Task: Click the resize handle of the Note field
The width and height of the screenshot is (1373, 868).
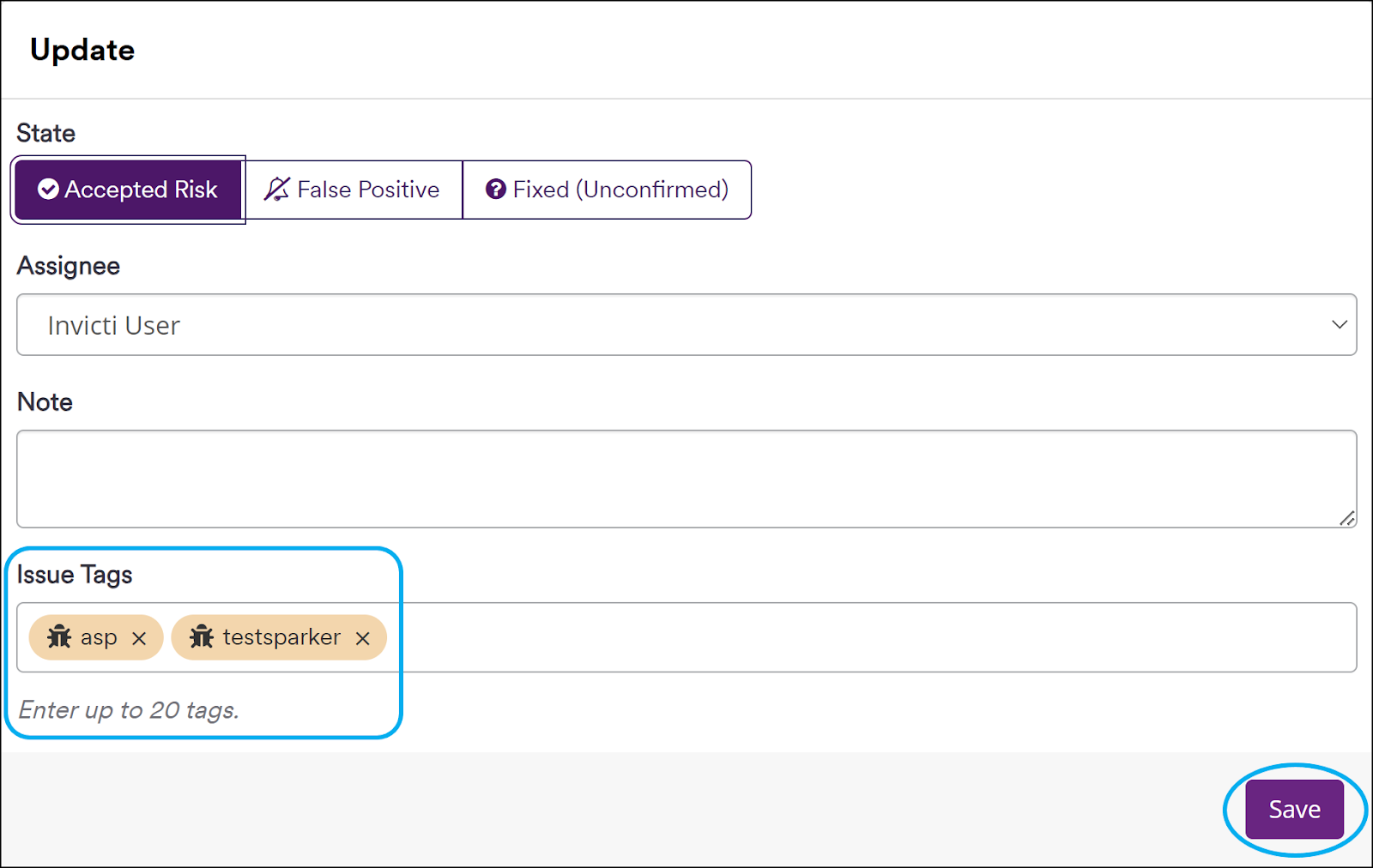Action: 1347,519
